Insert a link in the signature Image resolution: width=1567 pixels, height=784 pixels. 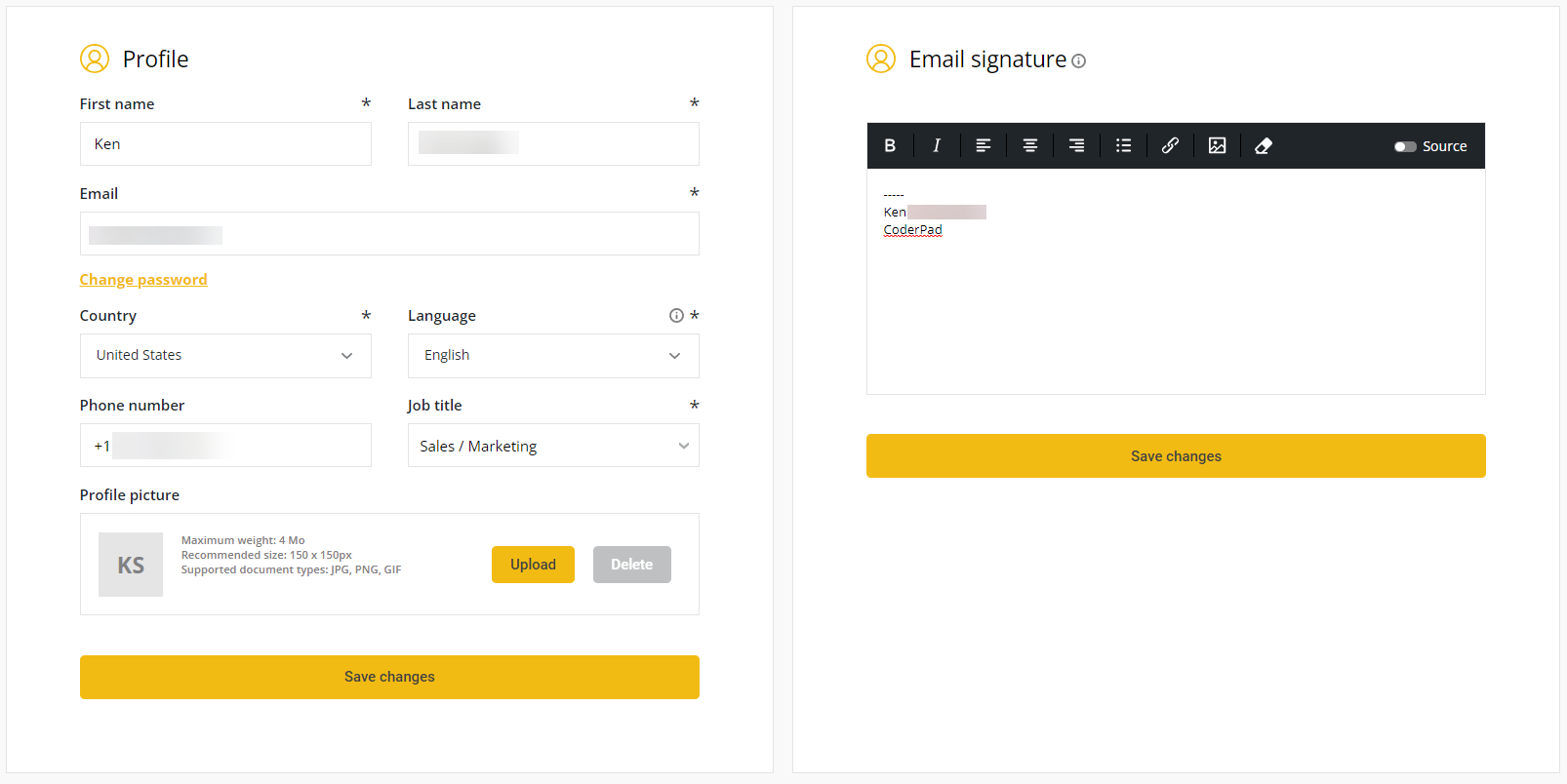click(x=1170, y=145)
